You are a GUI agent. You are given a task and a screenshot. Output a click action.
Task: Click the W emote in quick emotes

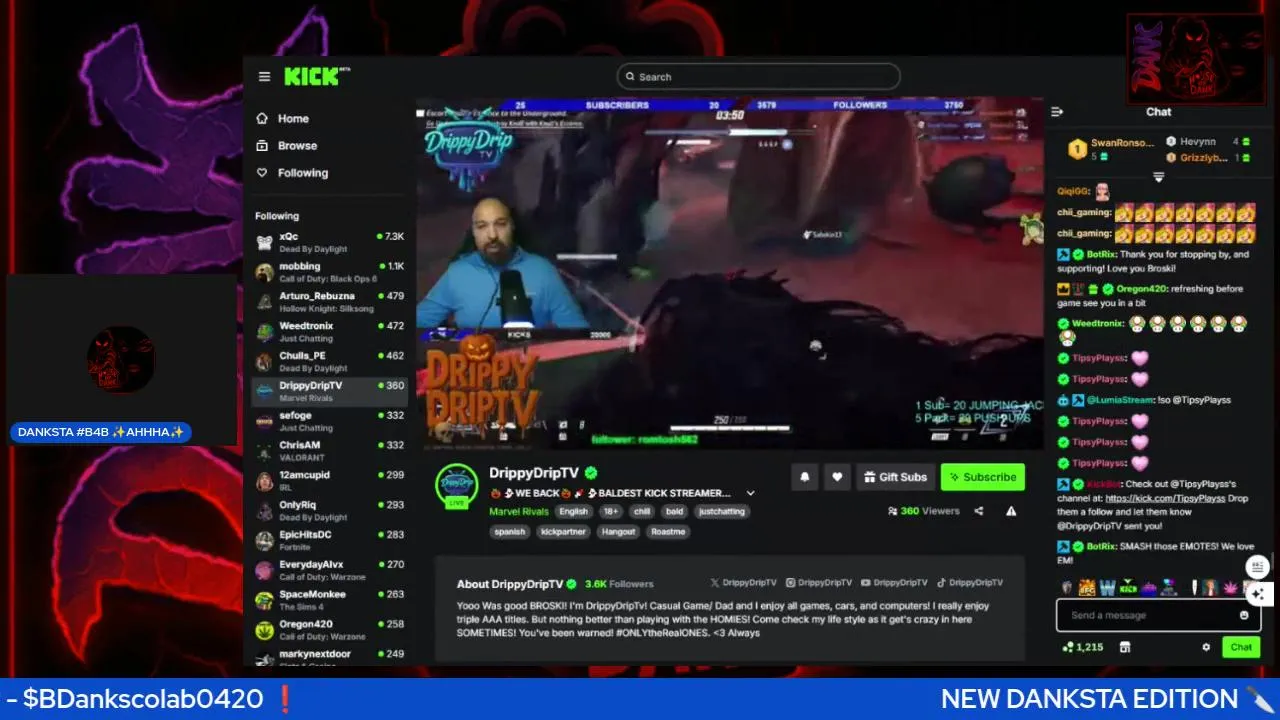(x=1107, y=587)
